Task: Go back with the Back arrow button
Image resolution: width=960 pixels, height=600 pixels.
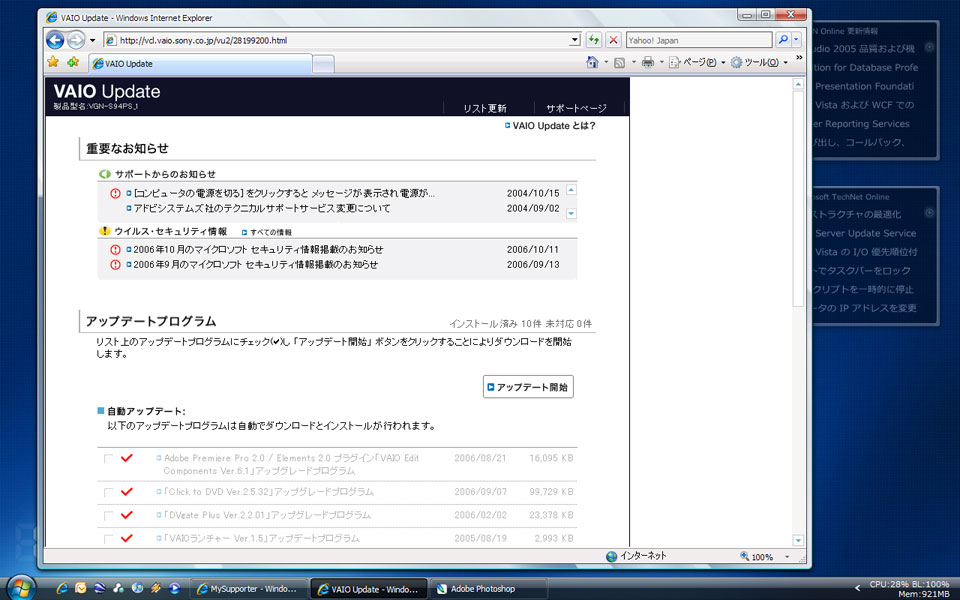Action: coord(55,40)
